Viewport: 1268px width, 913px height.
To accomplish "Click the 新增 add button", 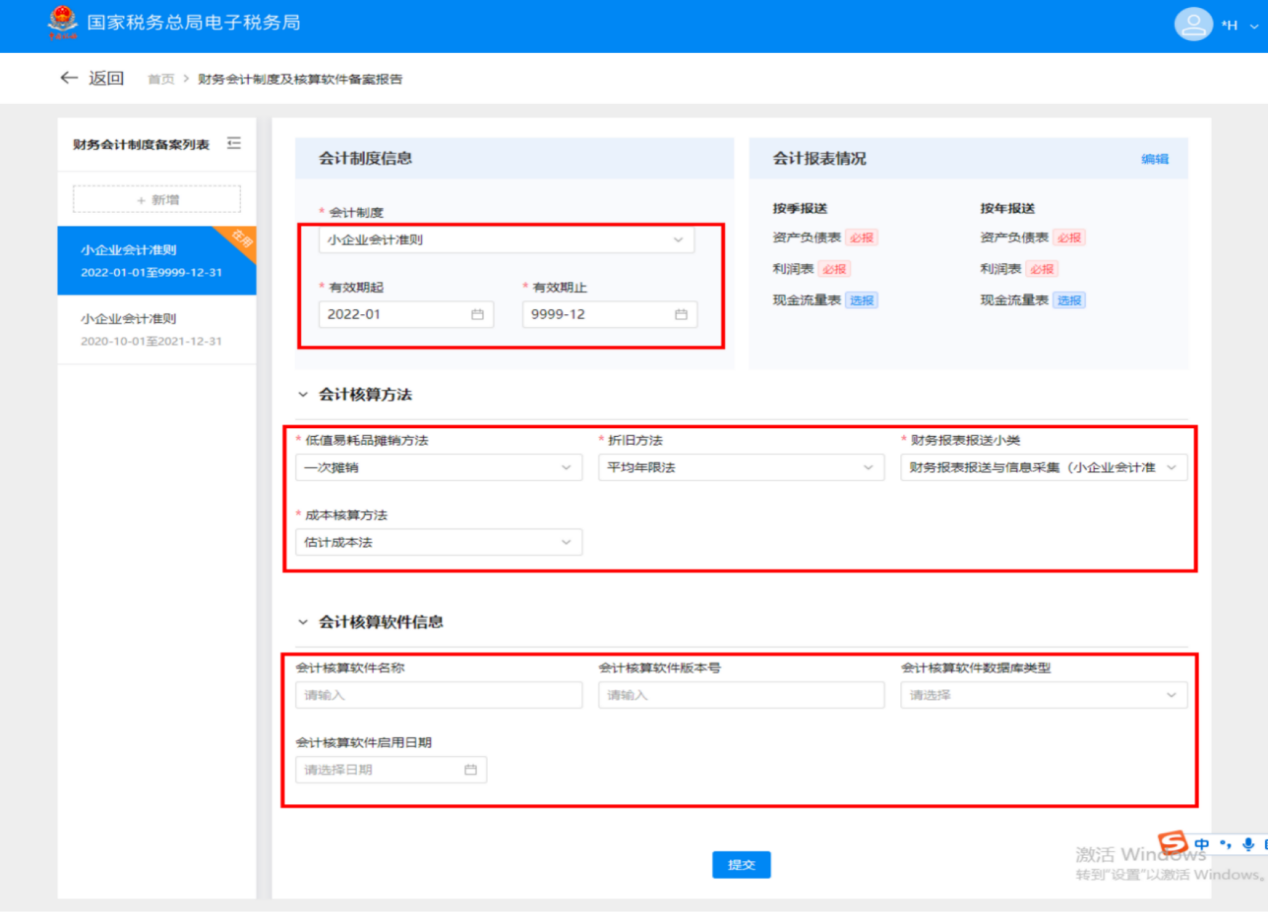I will click(x=157, y=199).
